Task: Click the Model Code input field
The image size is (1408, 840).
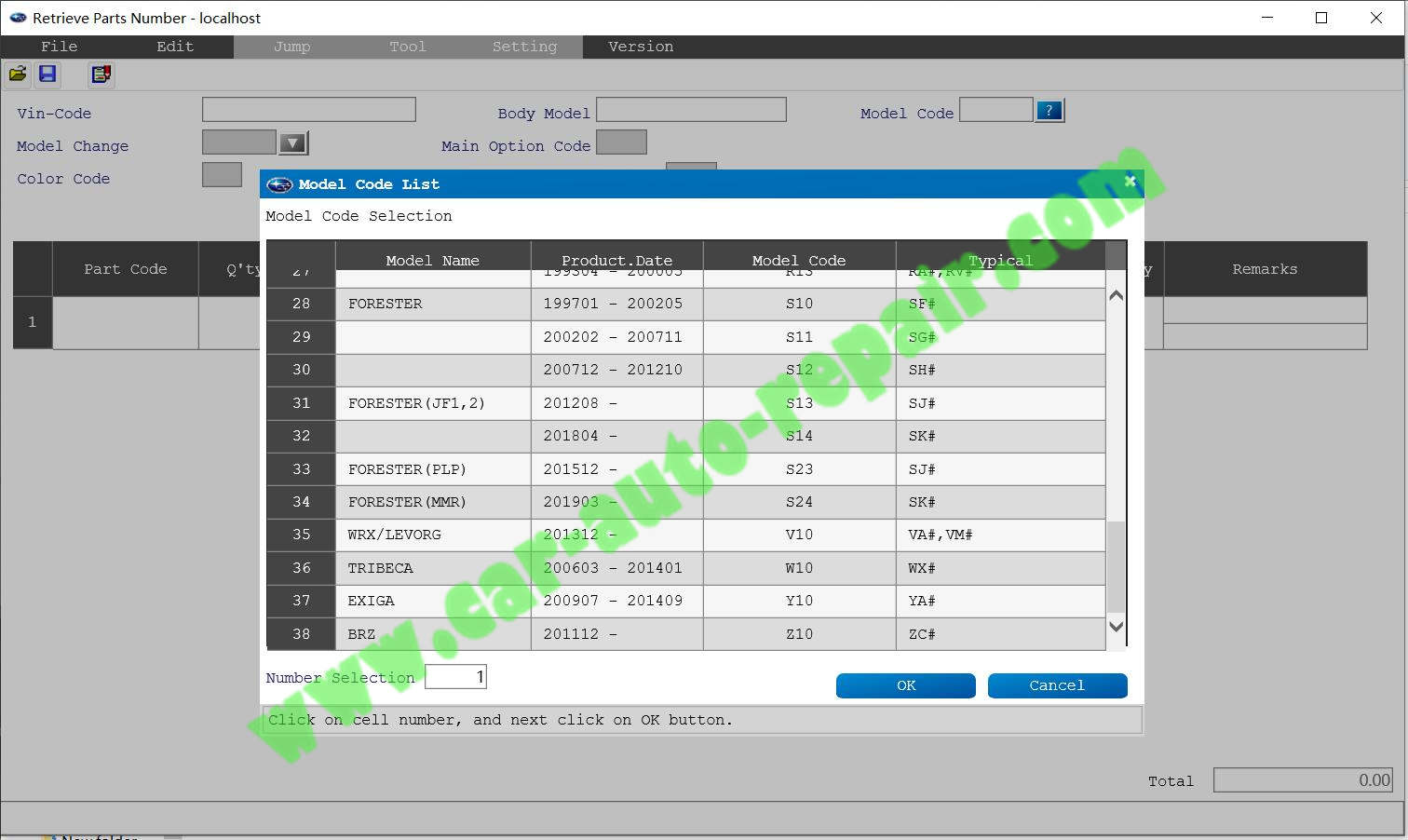Action: click(x=996, y=110)
